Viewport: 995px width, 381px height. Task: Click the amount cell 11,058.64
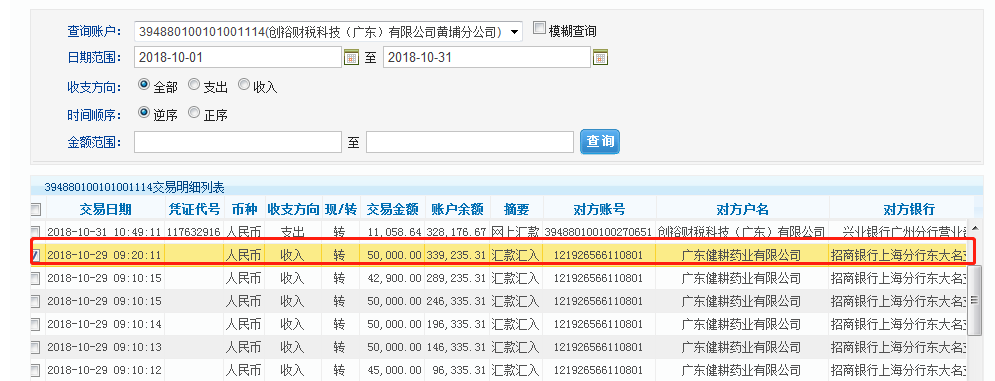click(x=394, y=232)
